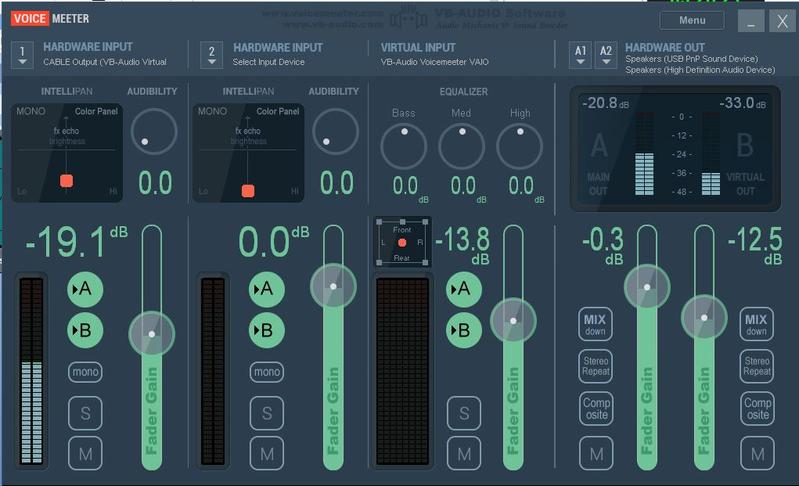This screenshot has width=799, height=486.
Task: Click the VOICEMEETER logo
Action: pos(50,19)
